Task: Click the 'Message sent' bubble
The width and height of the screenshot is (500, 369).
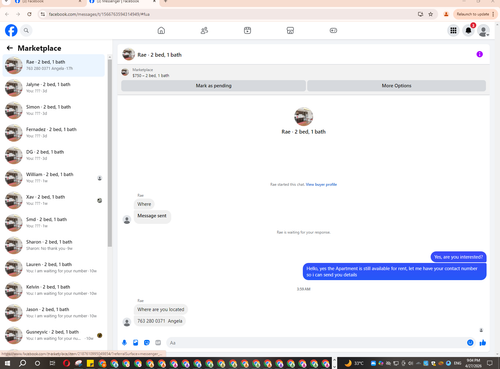Action: (x=152, y=216)
